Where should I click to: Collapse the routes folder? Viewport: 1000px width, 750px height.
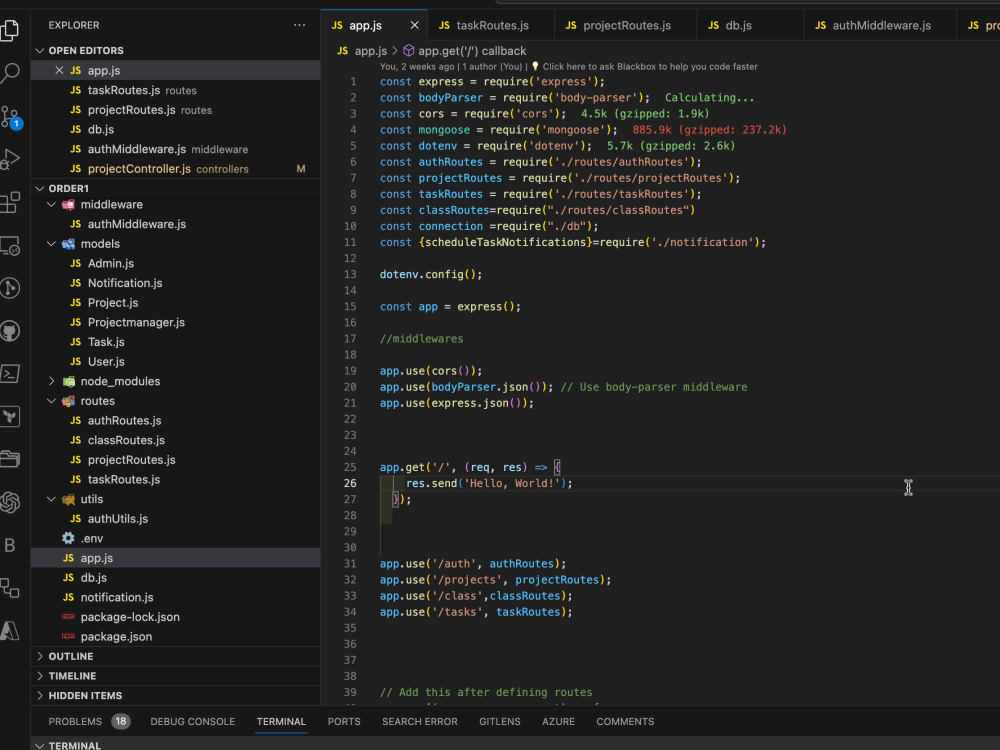click(52, 401)
